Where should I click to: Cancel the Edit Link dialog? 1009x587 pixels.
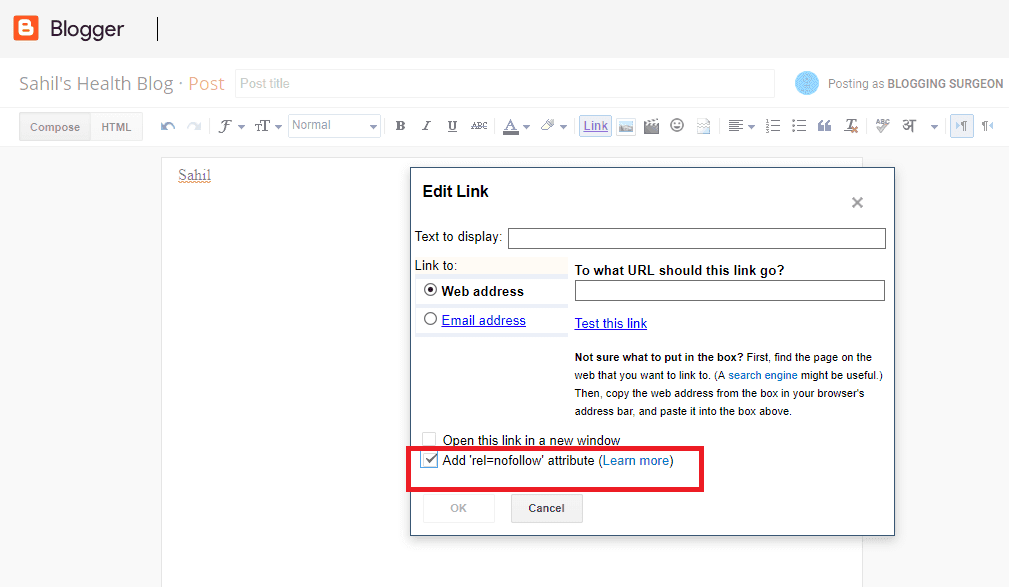tap(546, 508)
